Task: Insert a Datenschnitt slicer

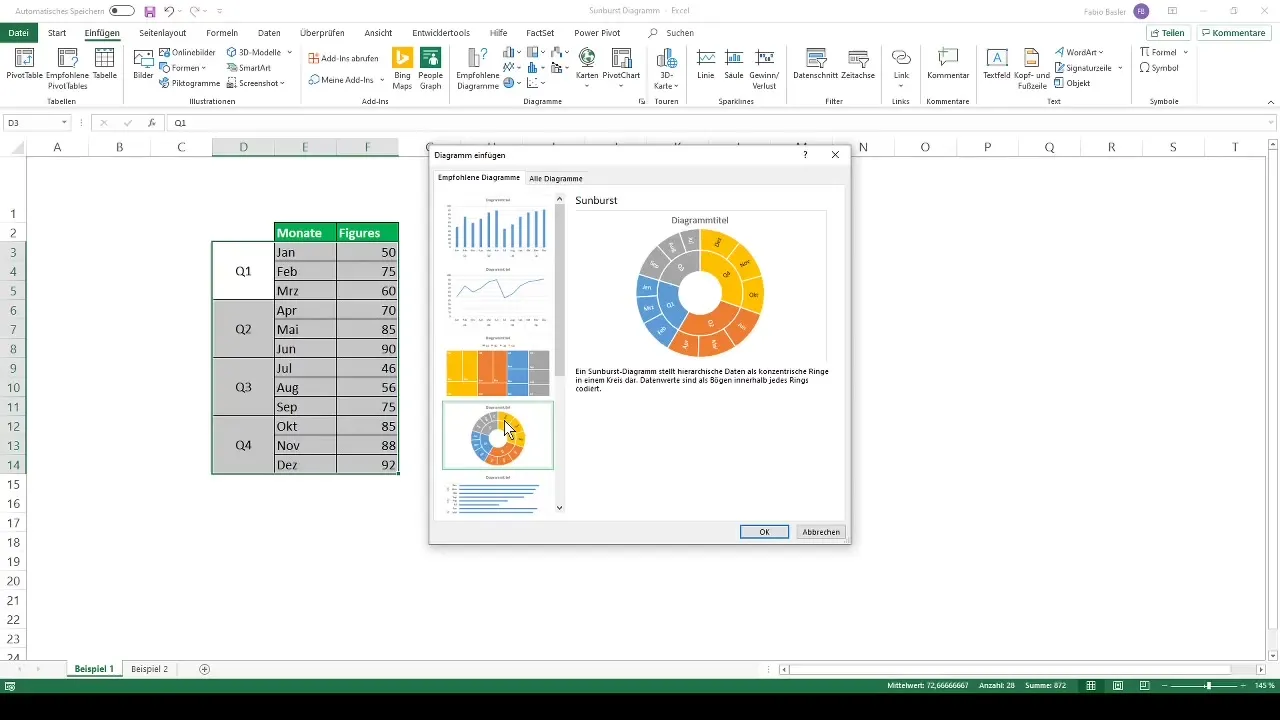Action: (815, 64)
